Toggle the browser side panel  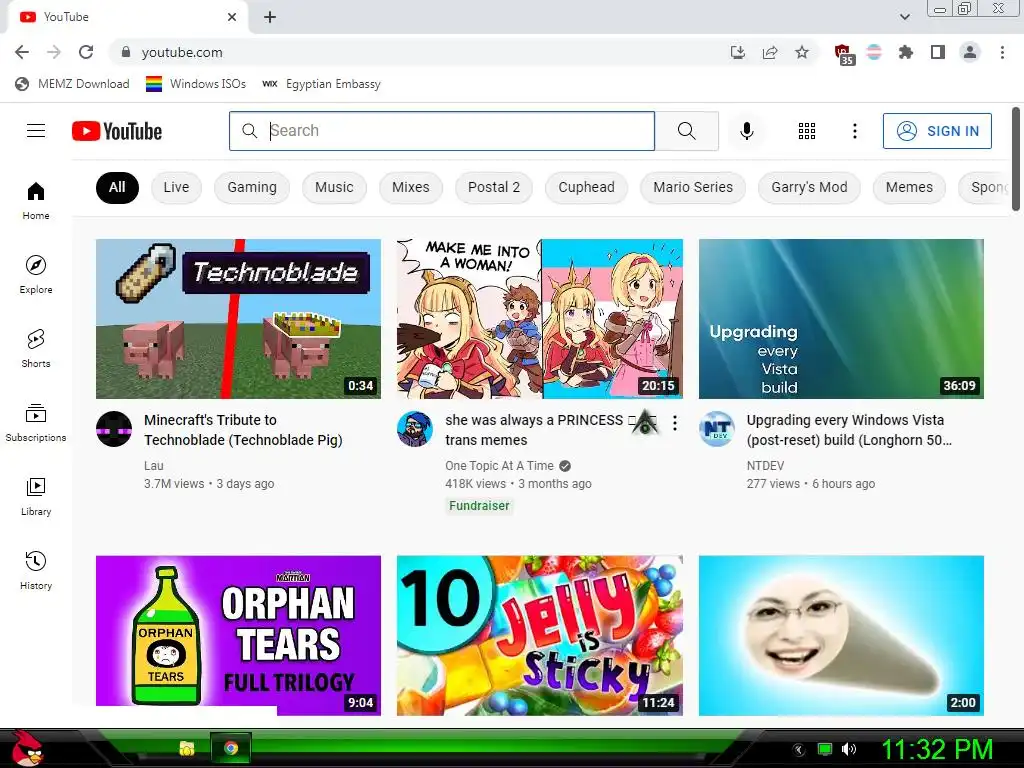(x=938, y=52)
